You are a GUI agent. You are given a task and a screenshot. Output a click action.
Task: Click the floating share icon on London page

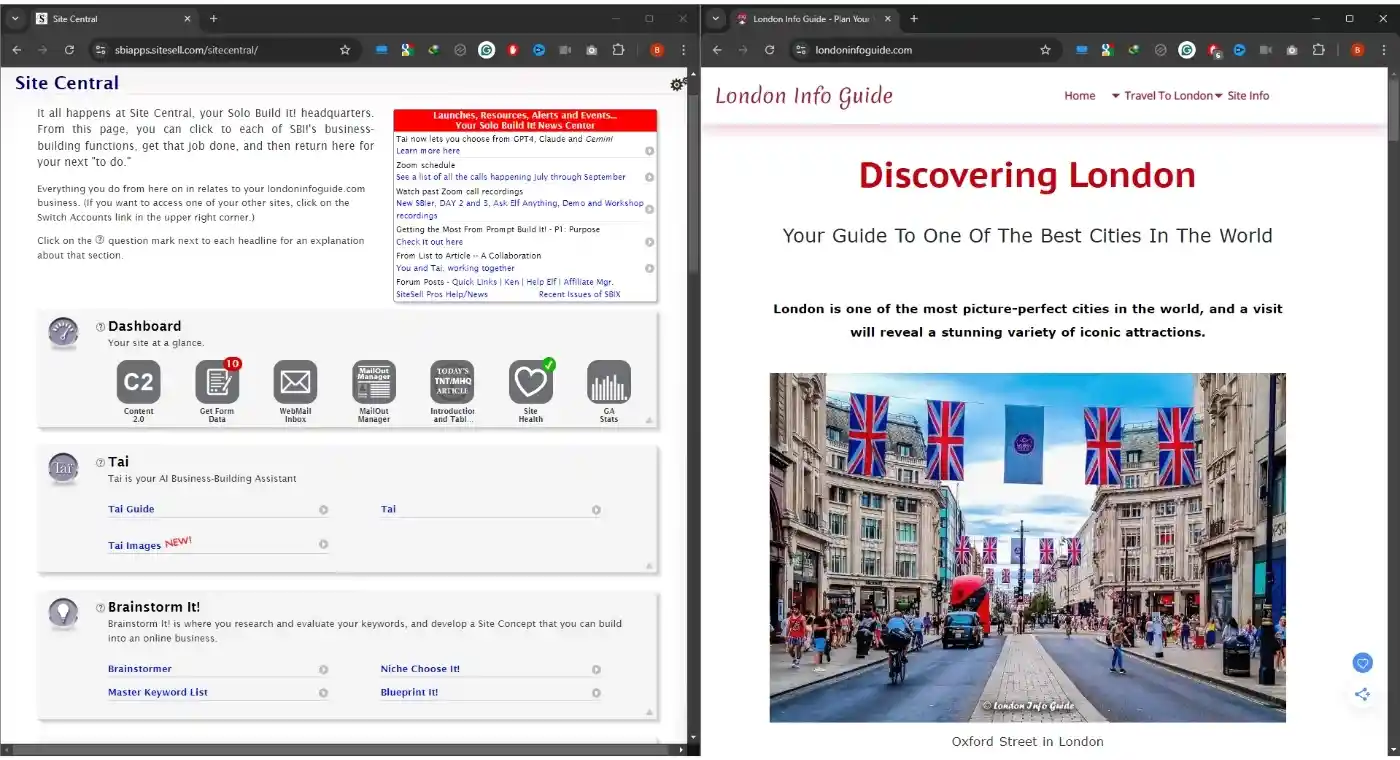click(x=1362, y=693)
